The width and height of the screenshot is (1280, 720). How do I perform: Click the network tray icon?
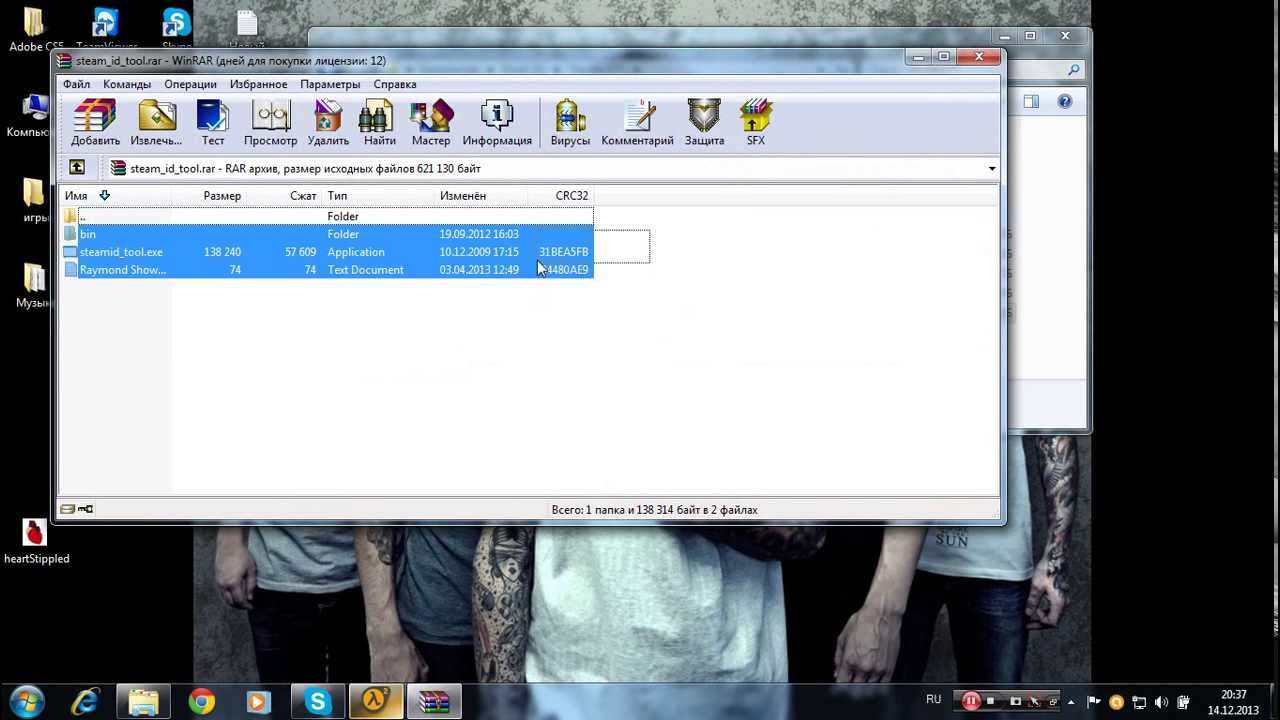[x=1139, y=702]
